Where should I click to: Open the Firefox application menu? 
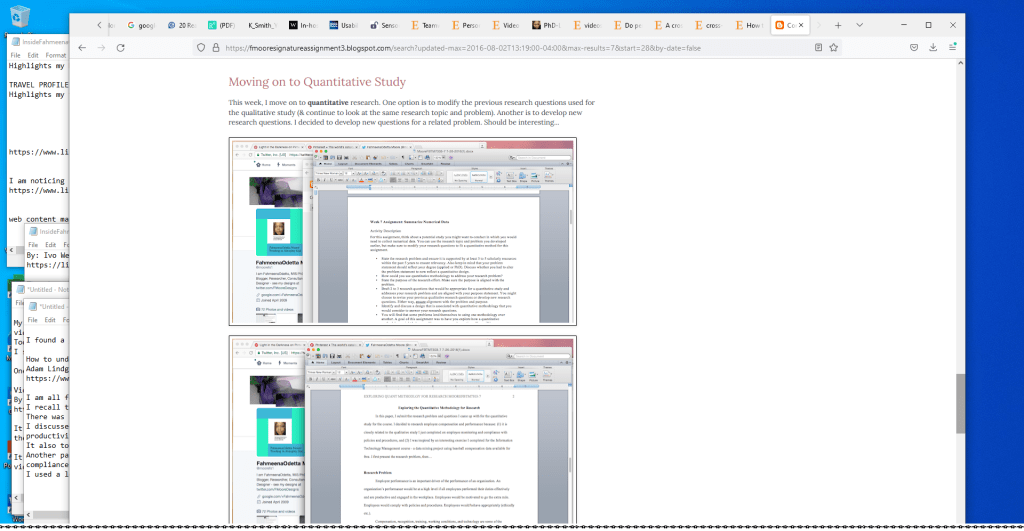tap(956, 47)
